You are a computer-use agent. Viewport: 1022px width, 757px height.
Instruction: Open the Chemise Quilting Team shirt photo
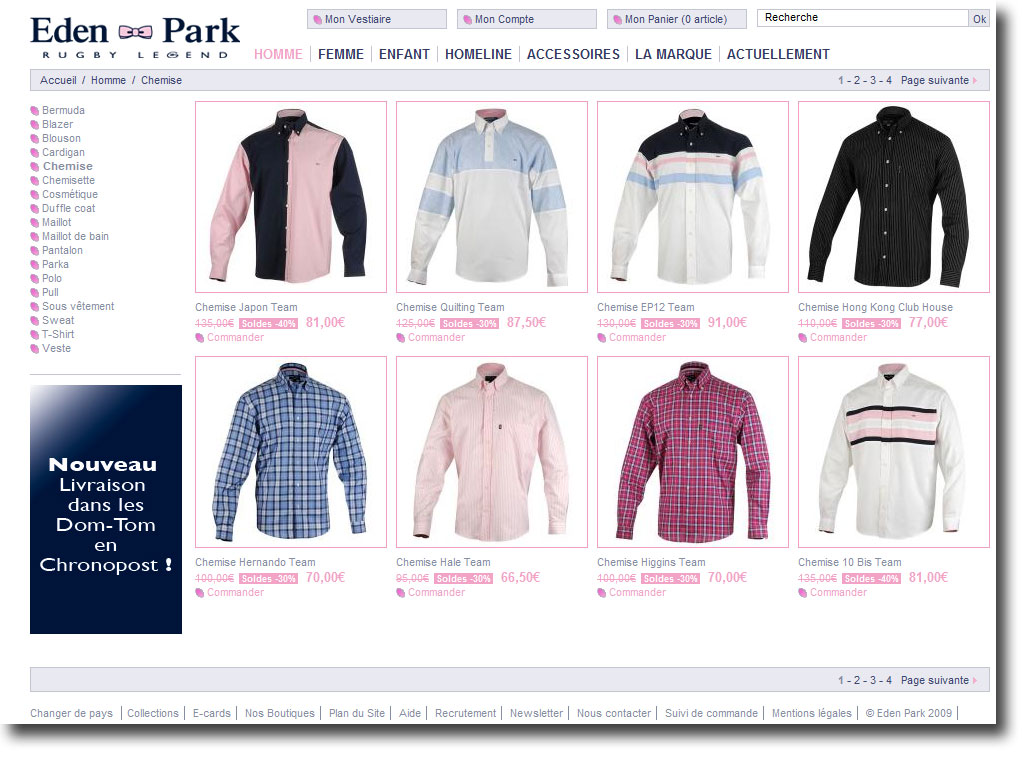click(491, 197)
